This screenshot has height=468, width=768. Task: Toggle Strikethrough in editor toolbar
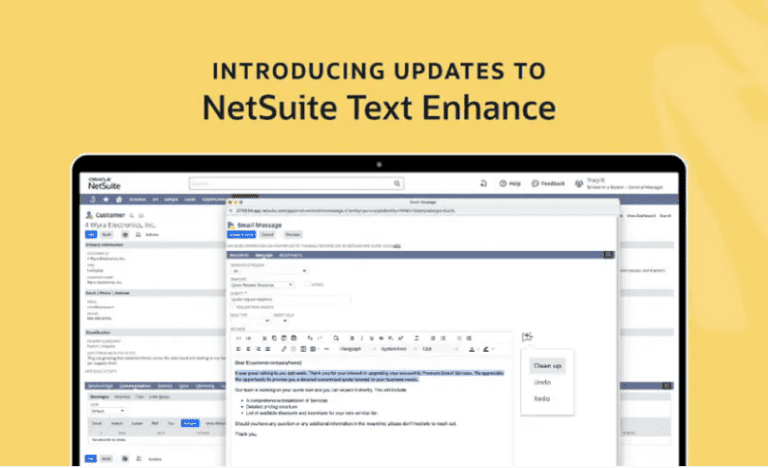(x=381, y=338)
